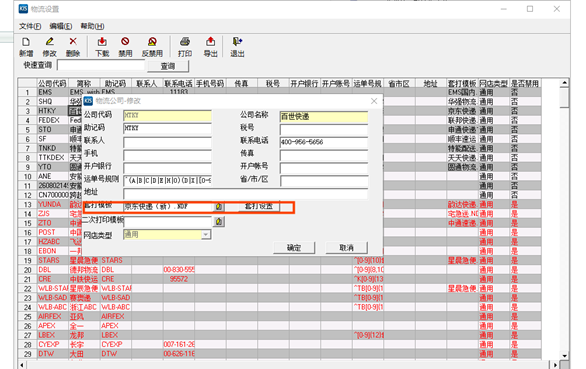Click the browse icon beside the 二次打印模板 field
Screen dimensions: 586x369
(x=219, y=222)
